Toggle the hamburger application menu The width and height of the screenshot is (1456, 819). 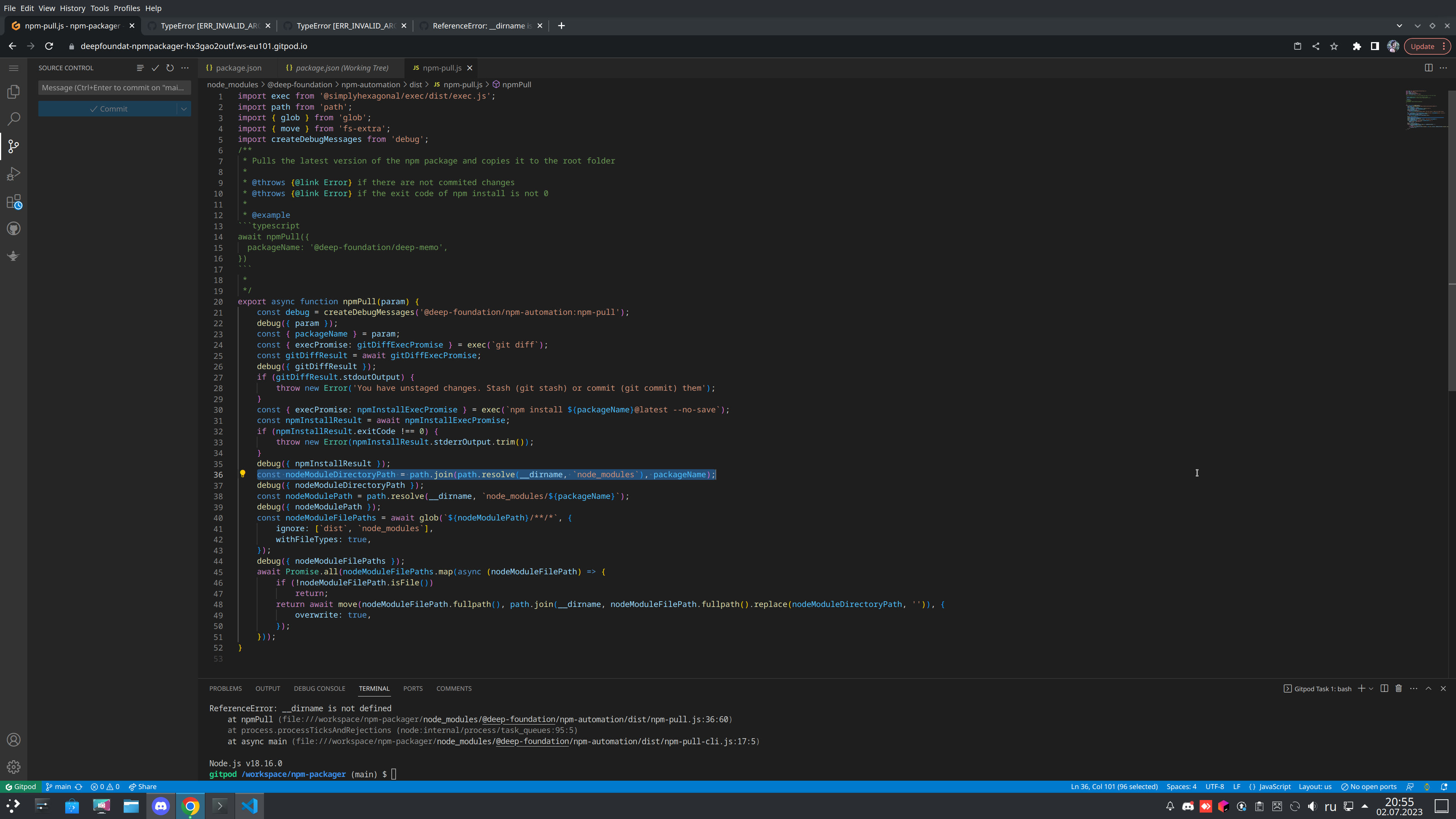(14, 68)
